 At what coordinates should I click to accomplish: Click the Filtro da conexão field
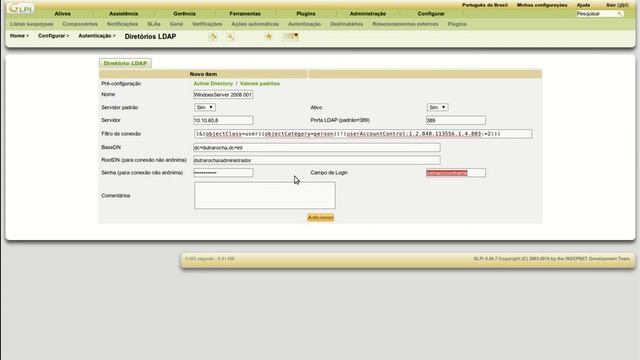tap(363, 134)
